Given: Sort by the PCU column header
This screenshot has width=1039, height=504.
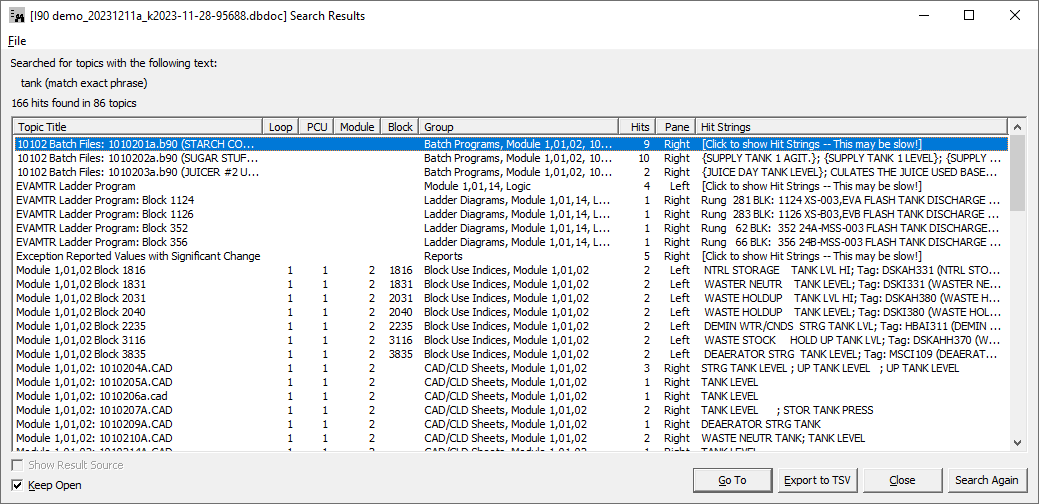Looking at the screenshot, I should coord(317,126).
